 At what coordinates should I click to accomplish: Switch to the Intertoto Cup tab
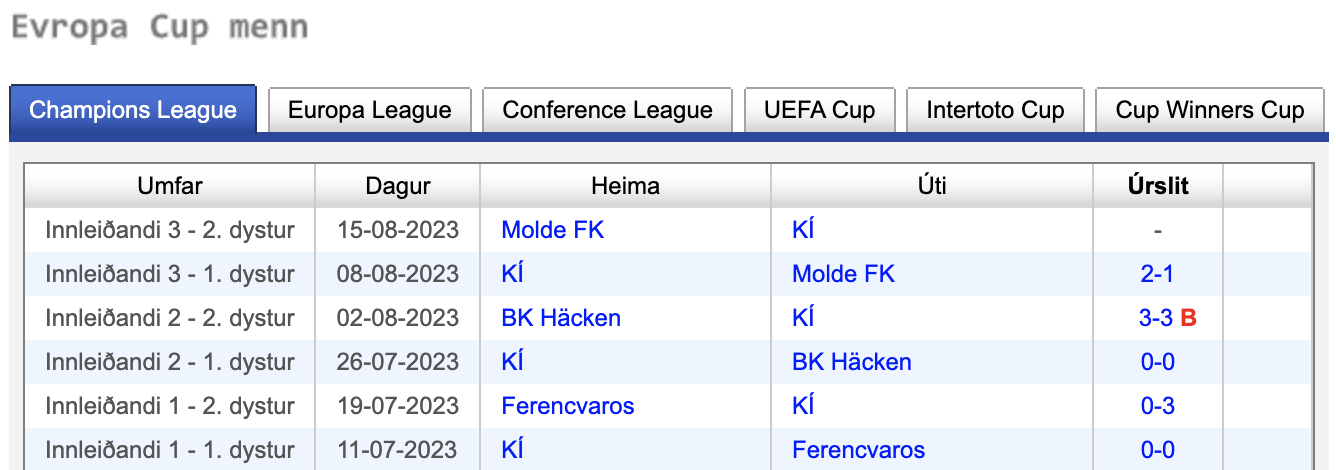(995, 110)
